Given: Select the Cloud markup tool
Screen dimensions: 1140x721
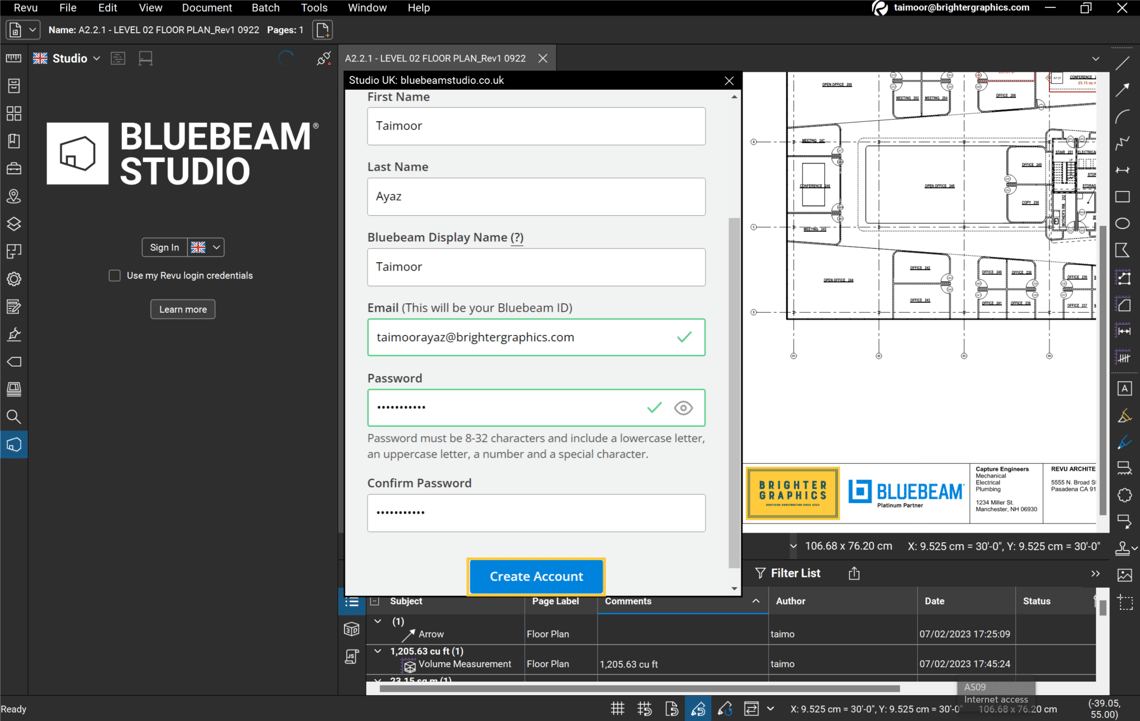Looking at the screenshot, I should click(x=1124, y=495).
